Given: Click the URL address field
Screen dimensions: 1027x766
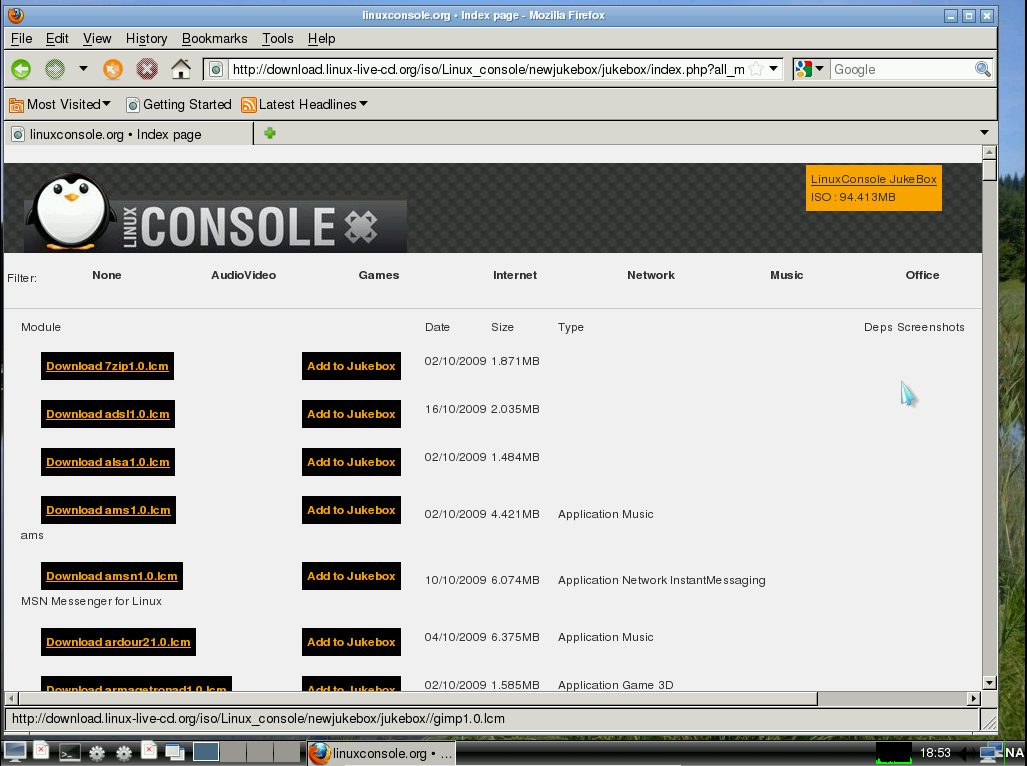Looking at the screenshot, I should pyautogui.click(x=488, y=69).
